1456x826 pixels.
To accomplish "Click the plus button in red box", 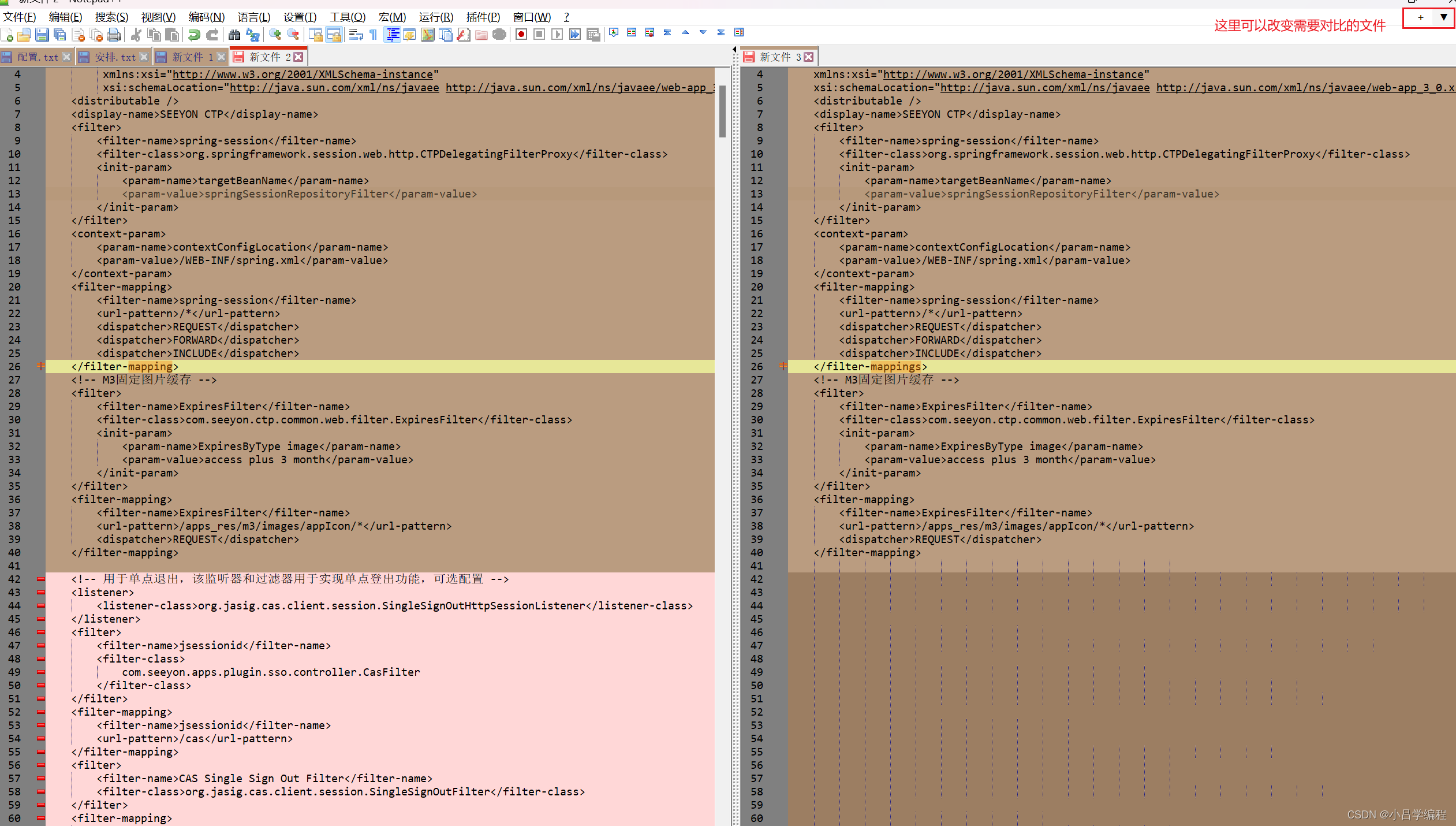I will [x=1420, y=17].
